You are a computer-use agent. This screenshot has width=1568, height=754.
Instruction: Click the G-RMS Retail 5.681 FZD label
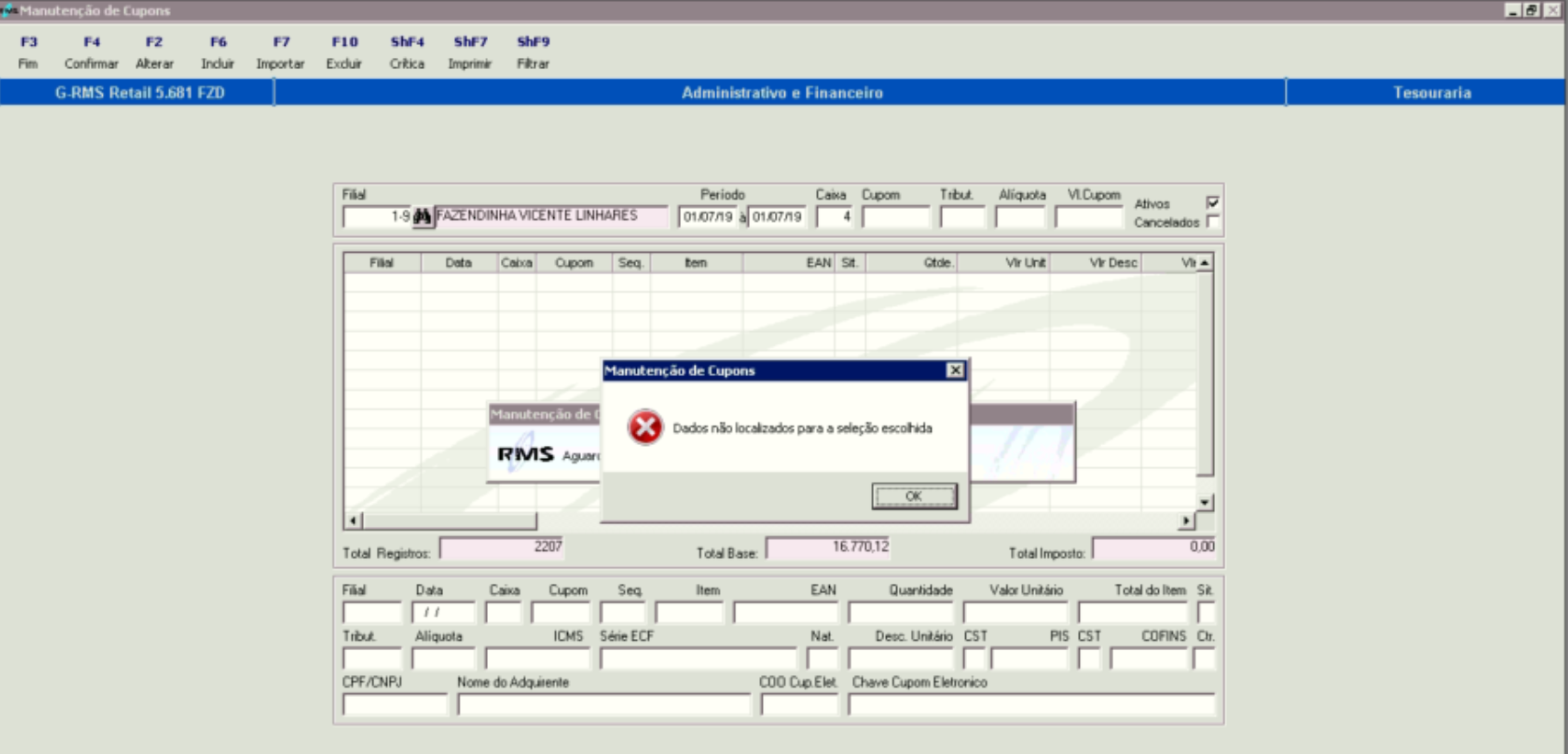click(x=140, y=93)
